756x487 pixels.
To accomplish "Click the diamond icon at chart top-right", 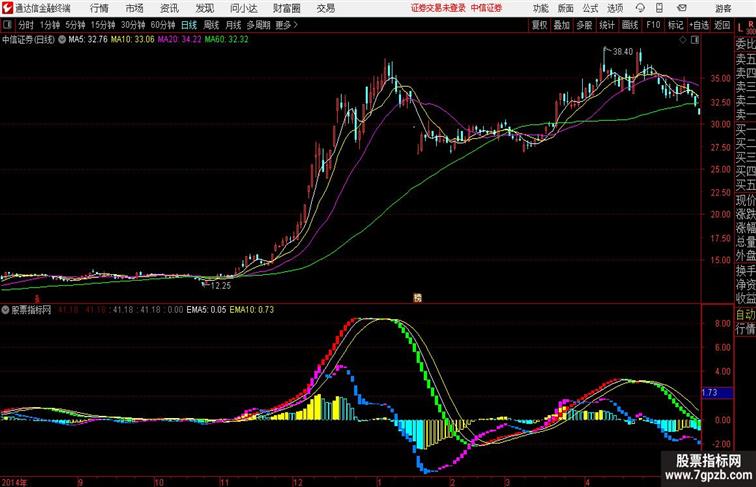I will [x=683, y=40].
